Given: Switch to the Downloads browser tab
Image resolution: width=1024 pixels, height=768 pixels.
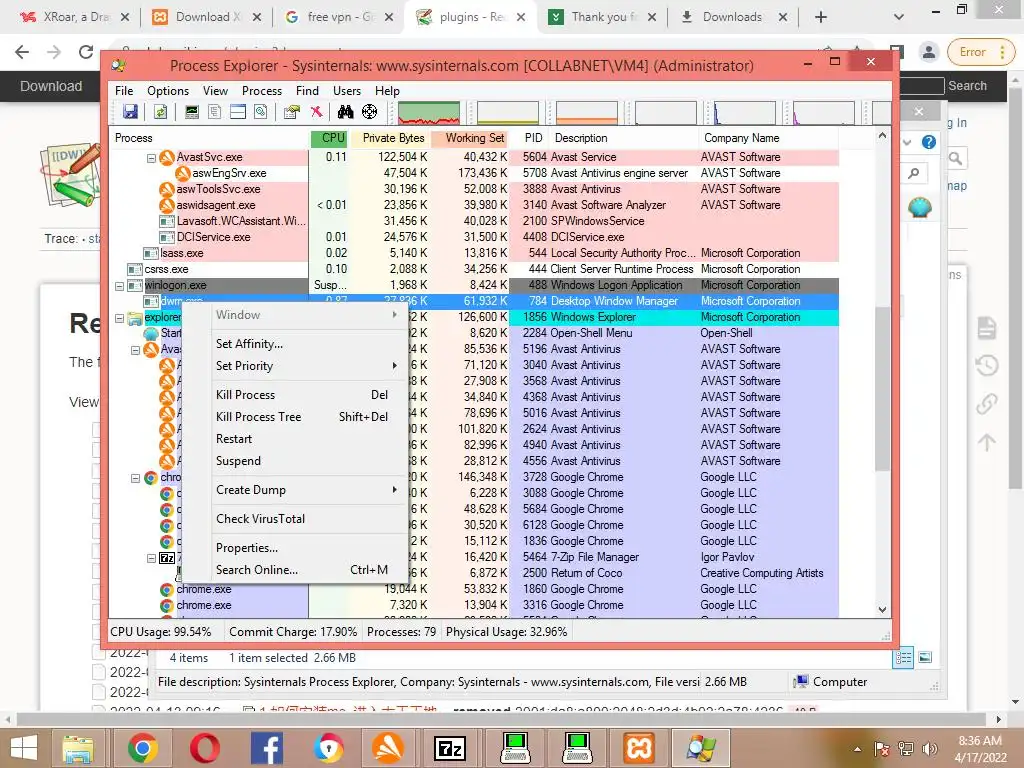Looking at the screenshot, I should pos(732,17).
